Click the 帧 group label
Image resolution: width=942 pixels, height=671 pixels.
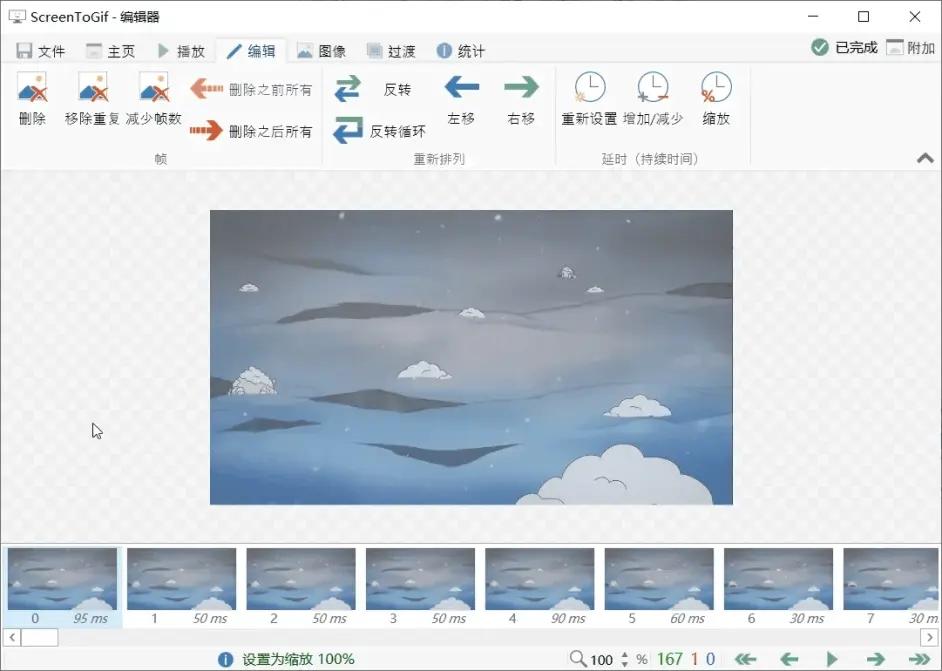tap(160, 159)
